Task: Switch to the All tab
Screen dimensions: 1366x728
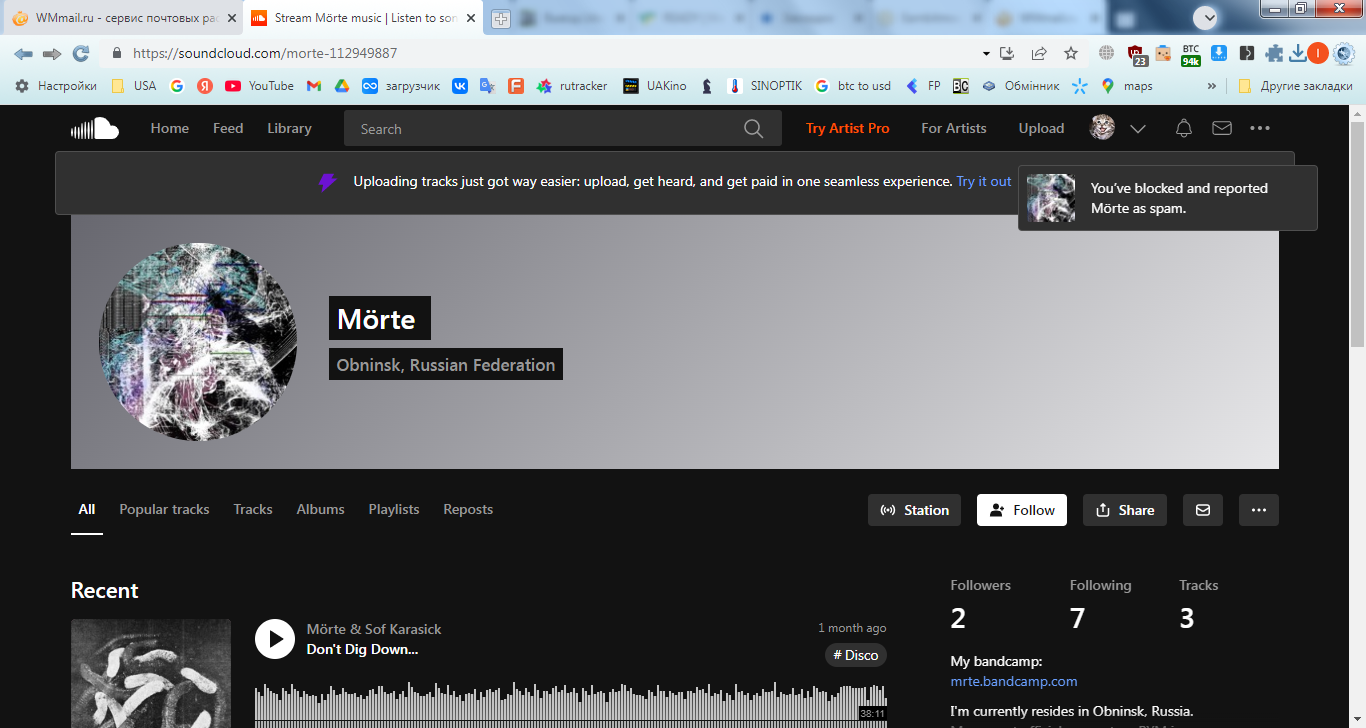Action: click(x=87, y=510)
